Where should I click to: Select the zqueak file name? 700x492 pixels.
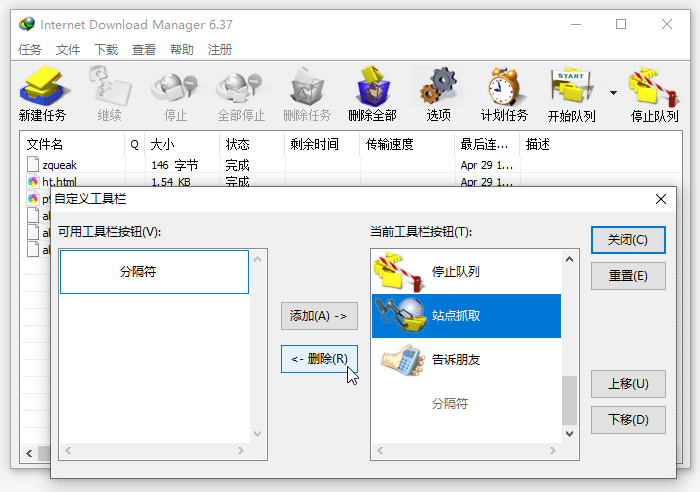(59, 165)
